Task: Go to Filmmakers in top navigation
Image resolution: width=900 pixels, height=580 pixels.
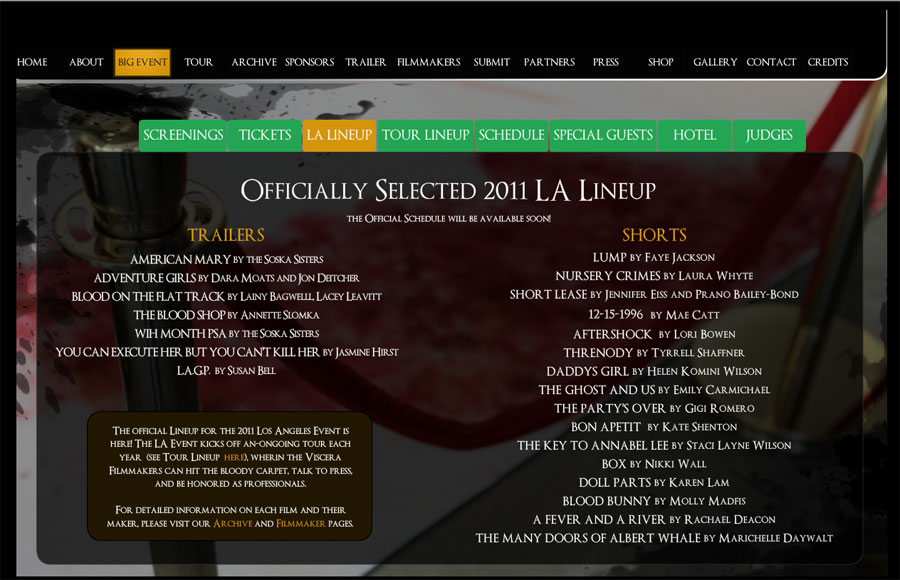Action: [429, 62]
